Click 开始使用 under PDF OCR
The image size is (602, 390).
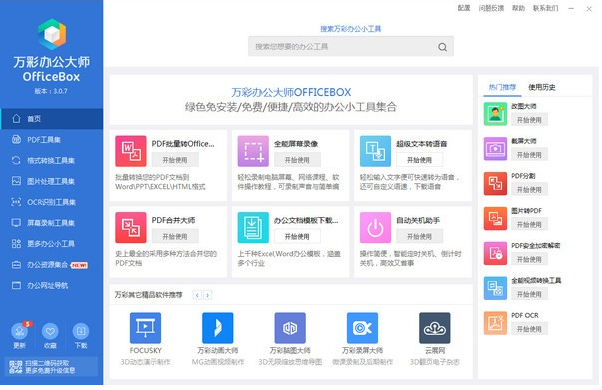[529, 329]
